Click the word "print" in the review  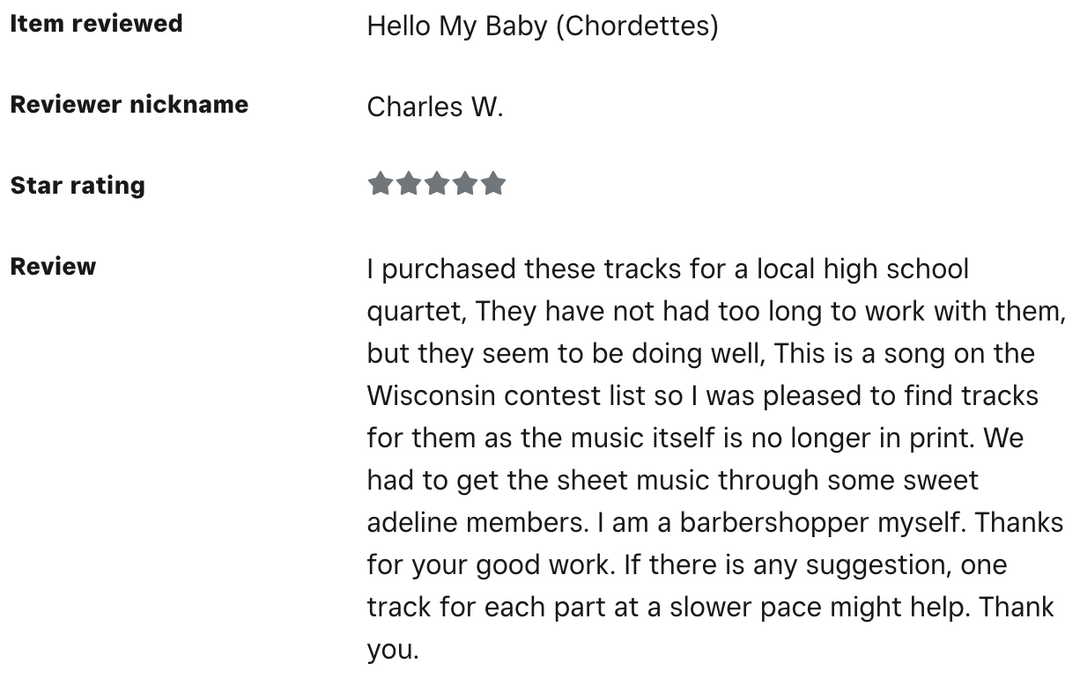click(x=993, y=438)
